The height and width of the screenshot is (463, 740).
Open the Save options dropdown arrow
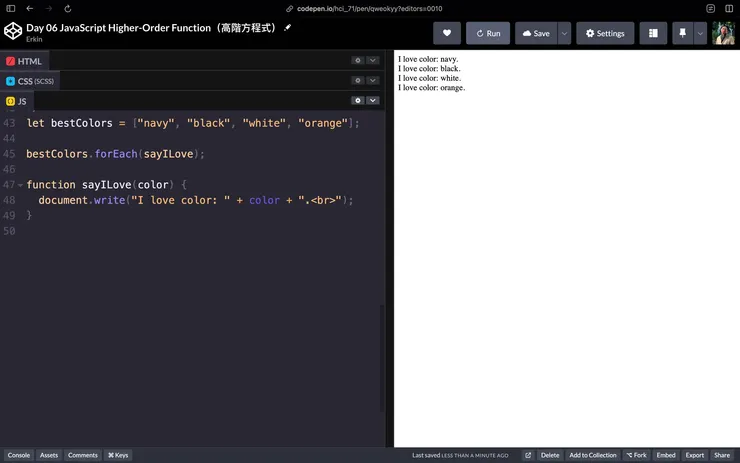click(x=564, y=33)
